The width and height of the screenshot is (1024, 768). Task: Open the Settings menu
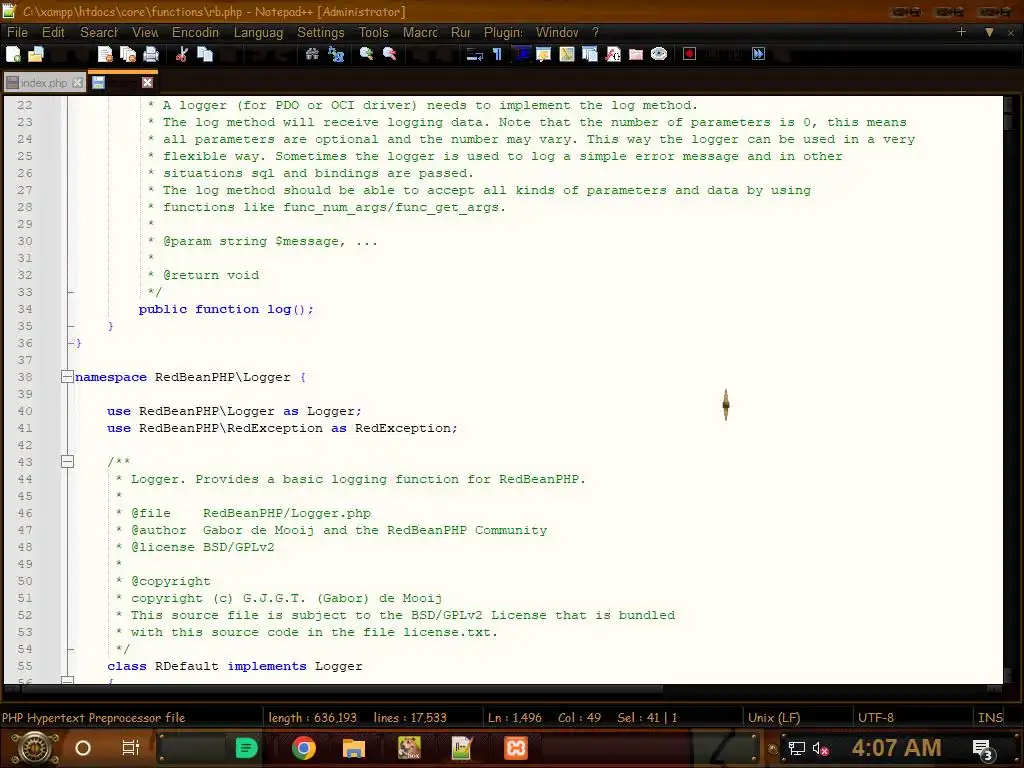click(x=321, y=32)
